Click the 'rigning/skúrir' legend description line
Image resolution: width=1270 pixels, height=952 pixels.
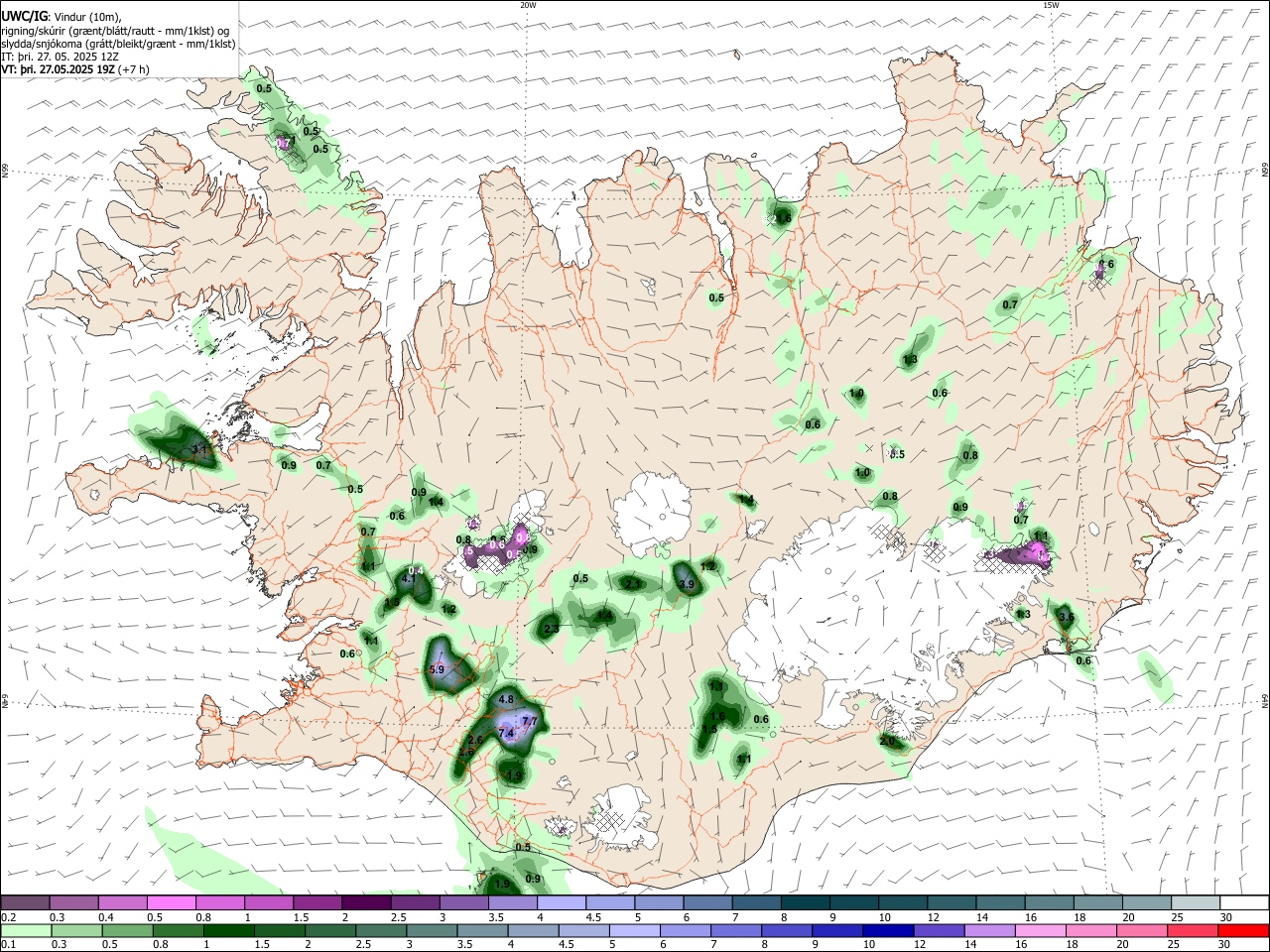click(x=114, y=30)
